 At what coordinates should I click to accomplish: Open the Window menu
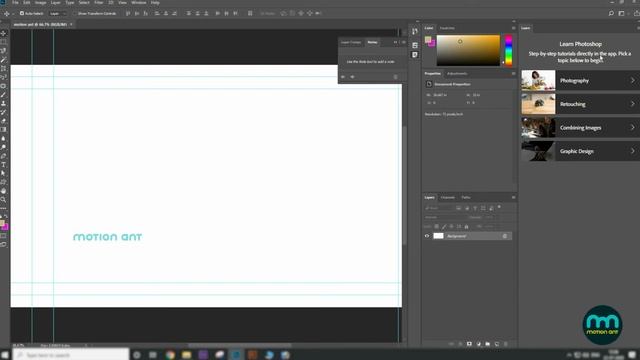(138, 2)
